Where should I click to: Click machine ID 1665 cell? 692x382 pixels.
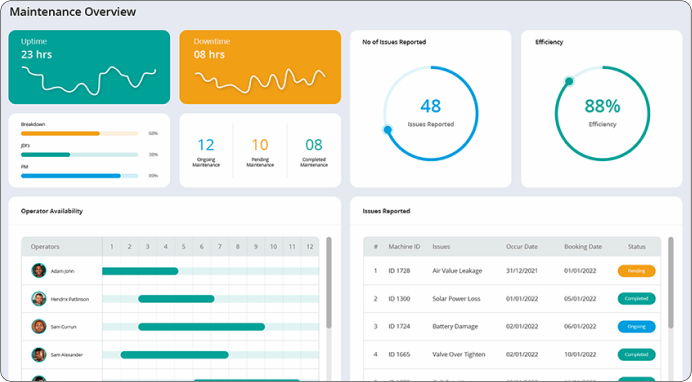[x=399, y=354]
